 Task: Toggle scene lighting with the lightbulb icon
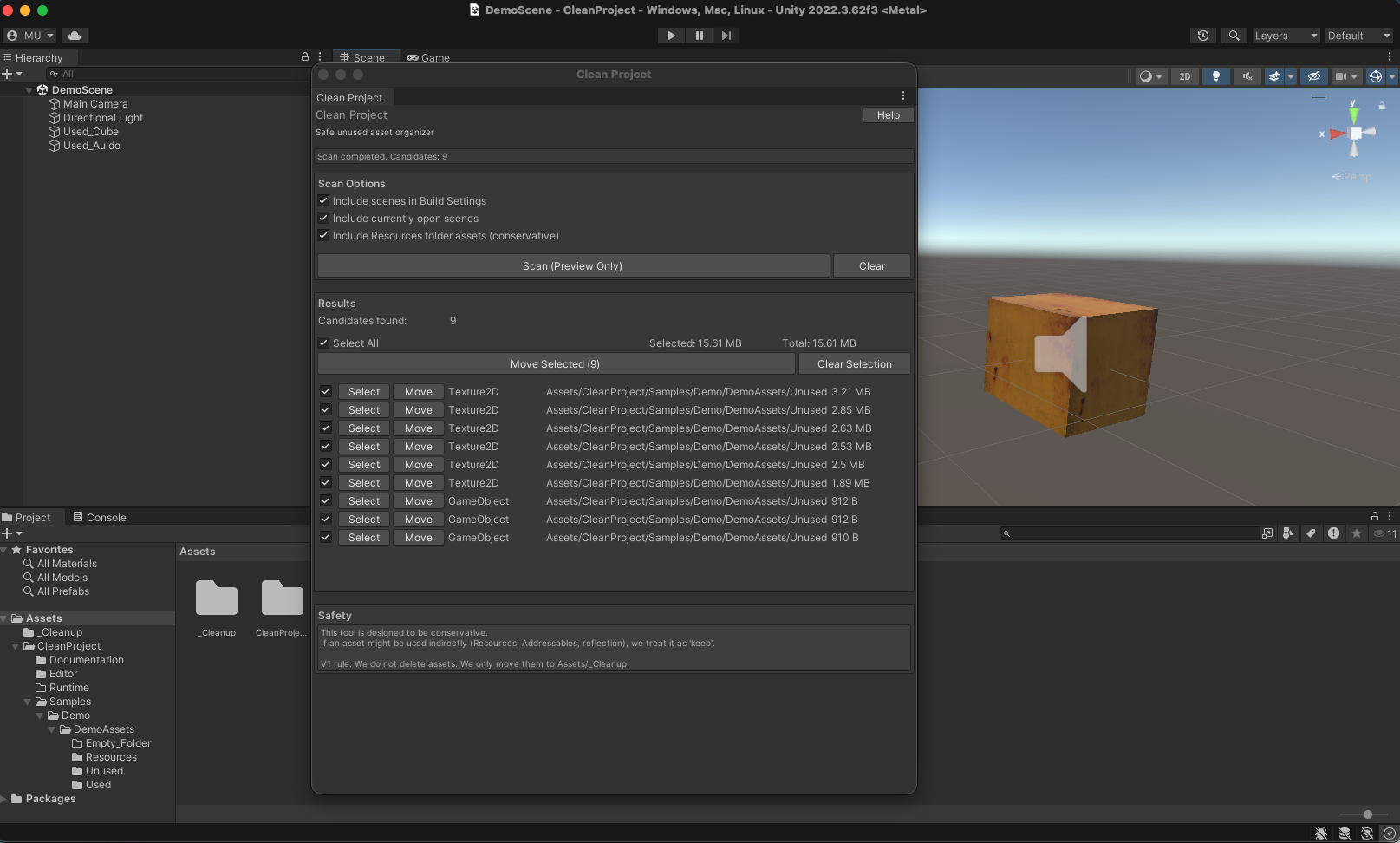point(1215,76)
